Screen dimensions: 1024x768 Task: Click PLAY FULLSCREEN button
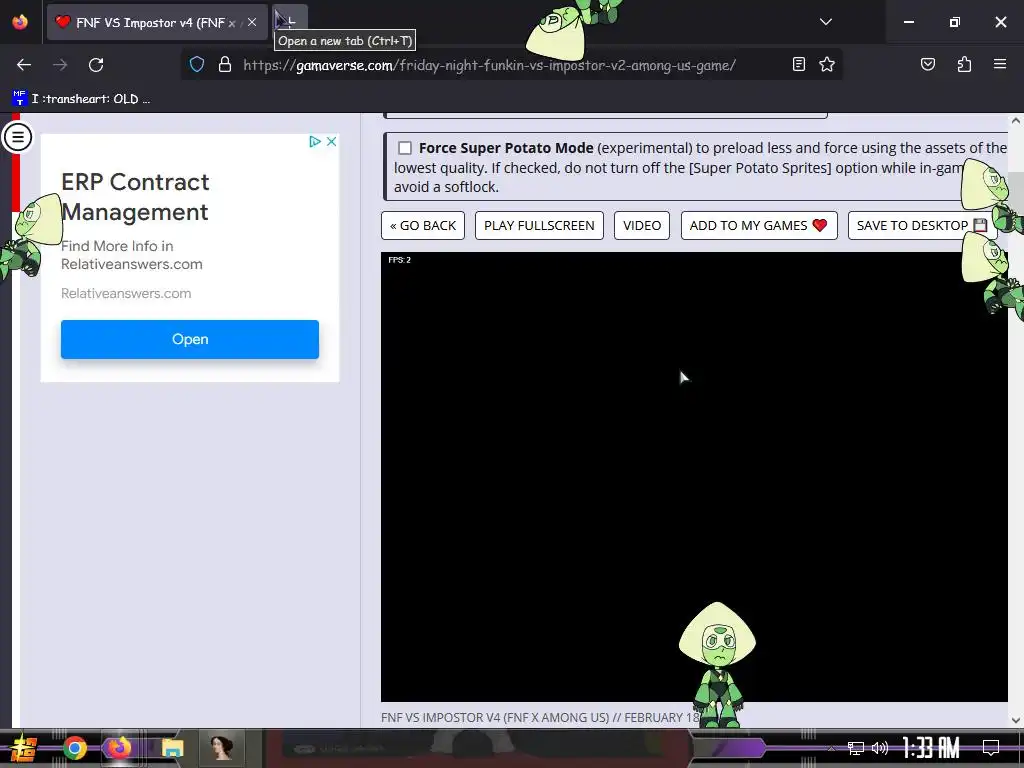[x=539, y=225]
